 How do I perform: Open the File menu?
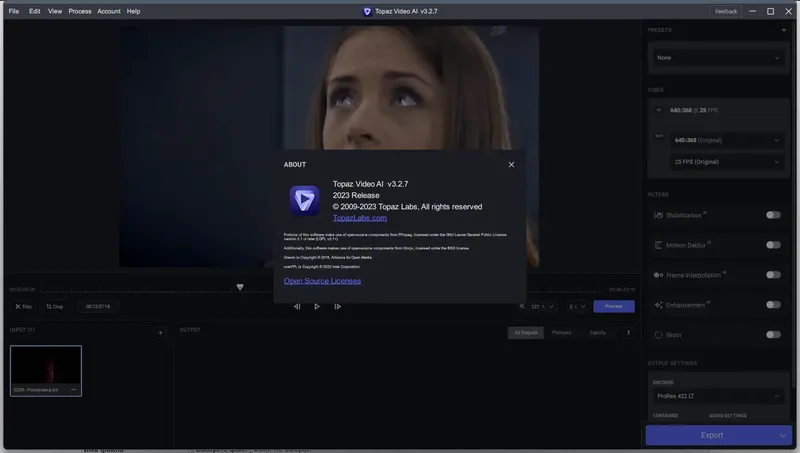[14, 11]
